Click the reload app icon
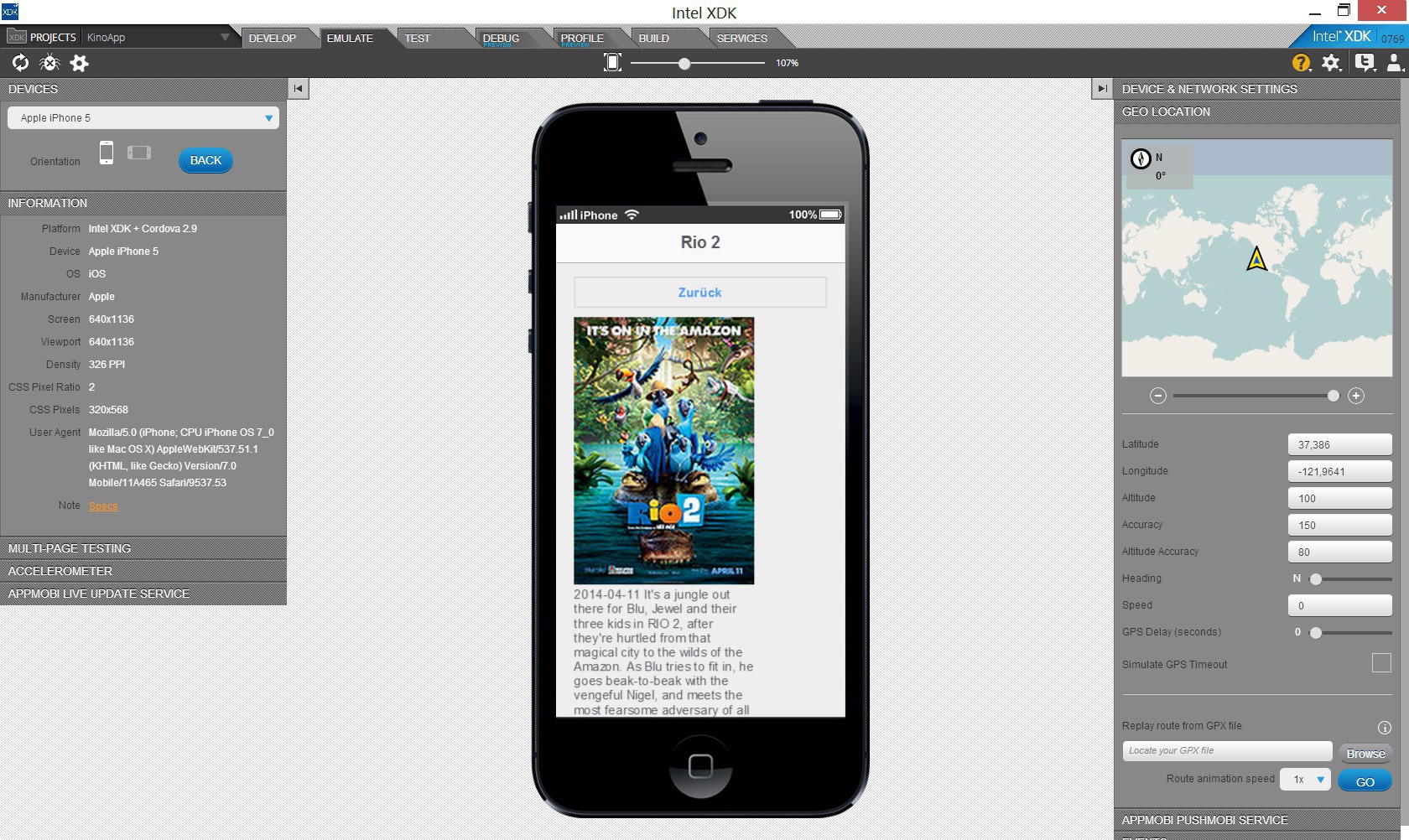The width and height of the screenshot is (1409, 840). (x=20, y=63)
